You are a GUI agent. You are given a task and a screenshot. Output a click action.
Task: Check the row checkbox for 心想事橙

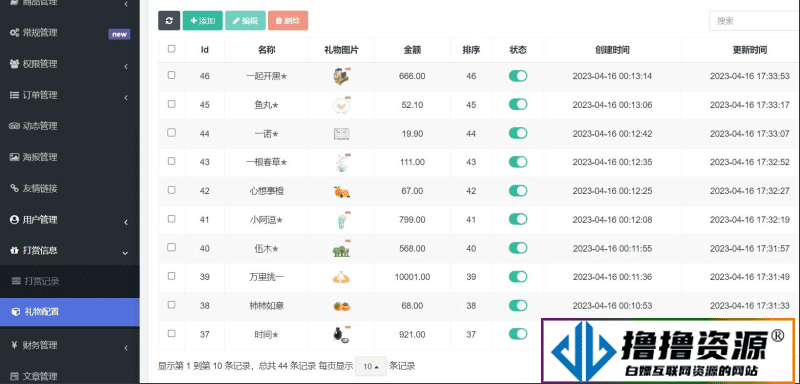(171, 189)
